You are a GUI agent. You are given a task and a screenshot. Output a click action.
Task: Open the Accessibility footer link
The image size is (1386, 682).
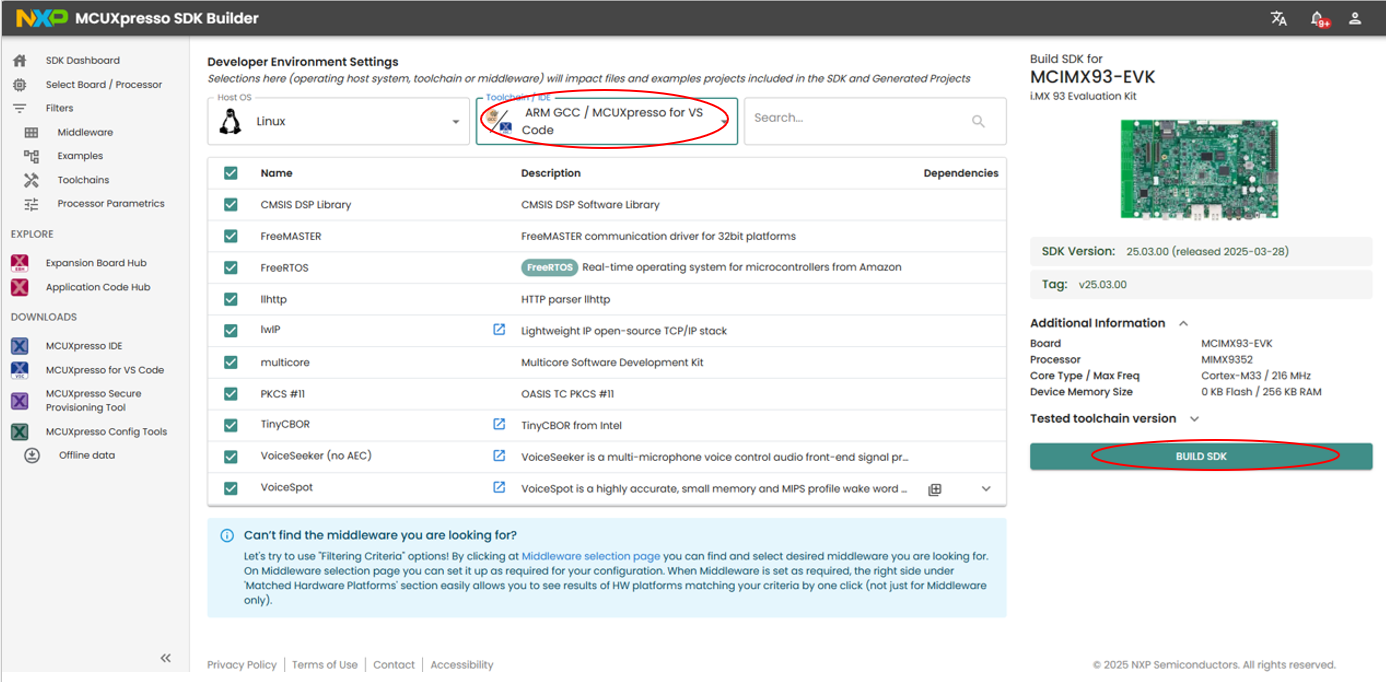coord(462,665)
